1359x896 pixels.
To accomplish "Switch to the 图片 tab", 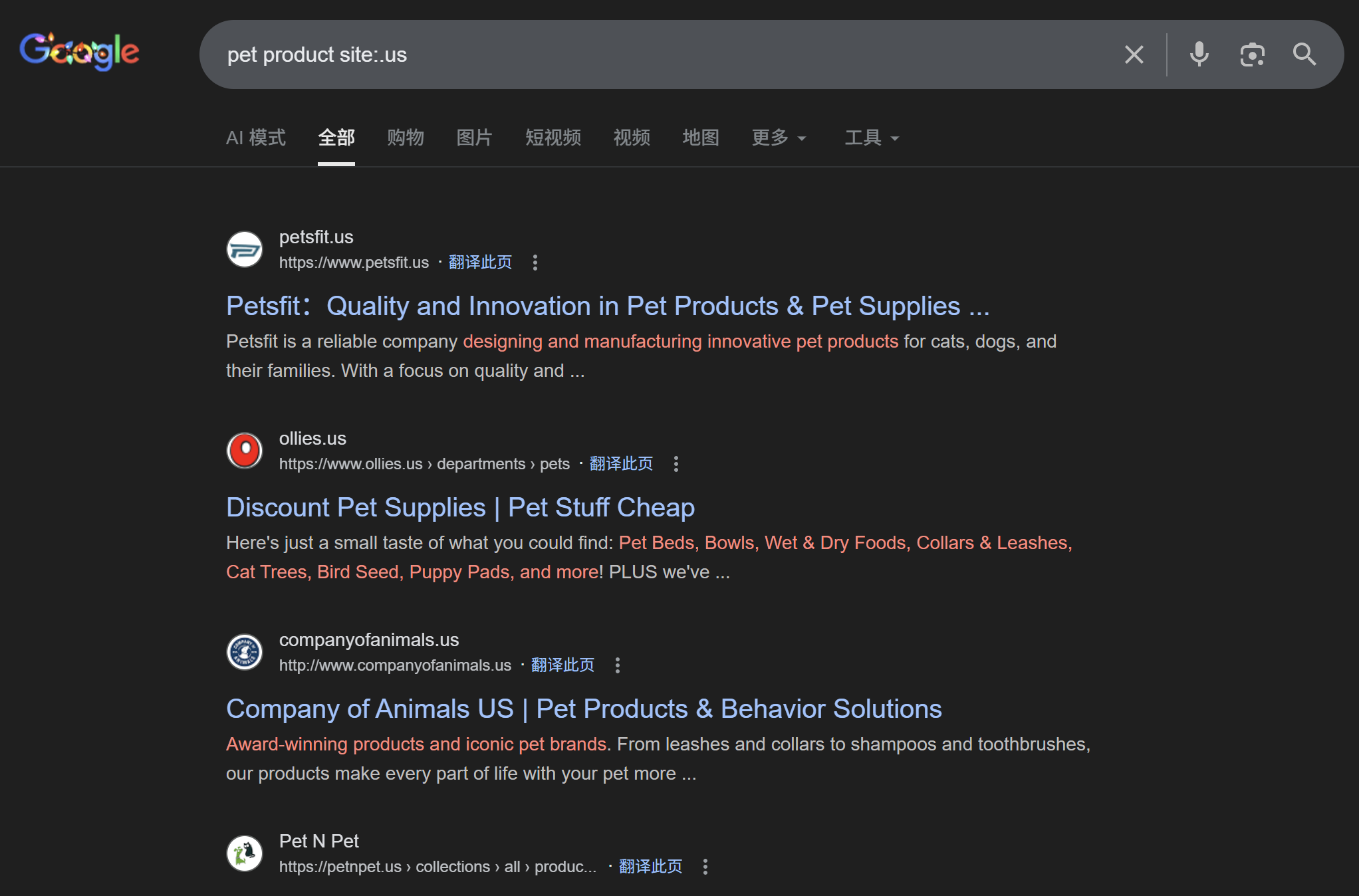I will coord(475,138).
